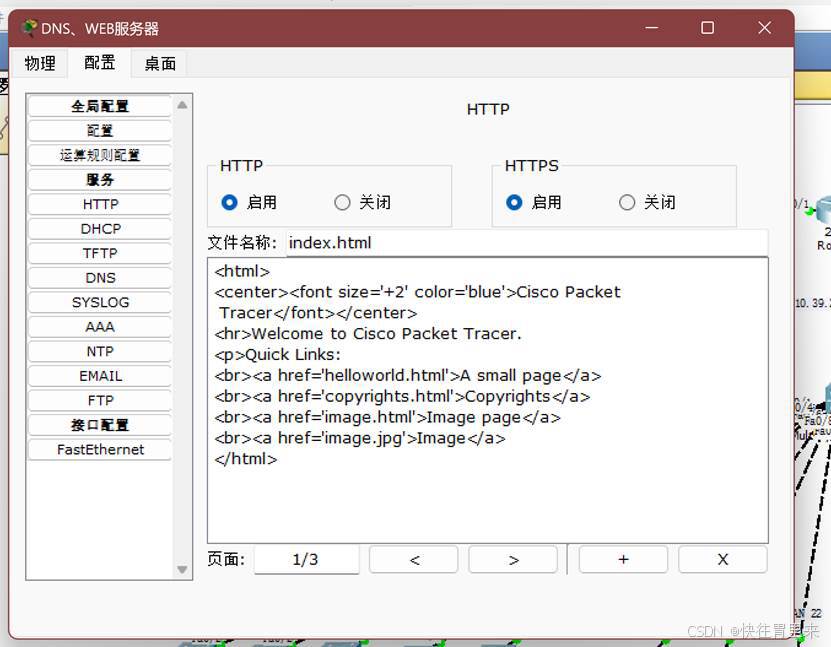The width and height of the screenshot is (831, 647).
Task: Switch to the 配置 tab
Action: pyautogui.click(x=100, y=63)
